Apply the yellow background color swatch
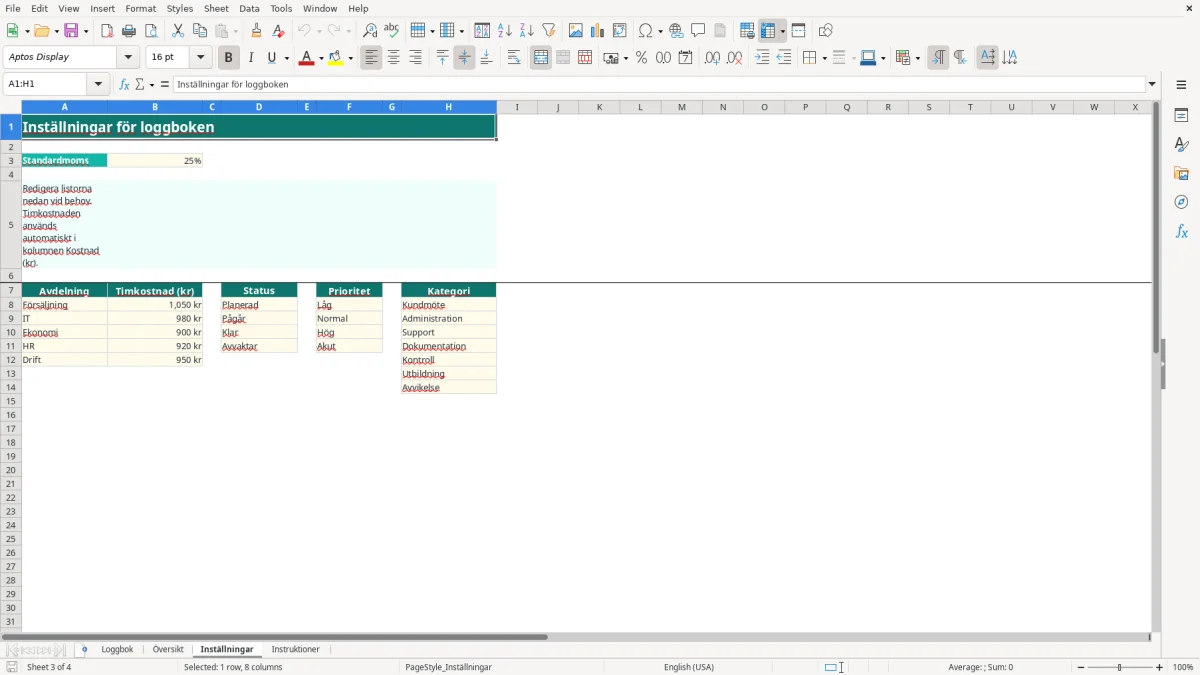This screenshot has width=1200, height=675. click(x=336, y=58)
